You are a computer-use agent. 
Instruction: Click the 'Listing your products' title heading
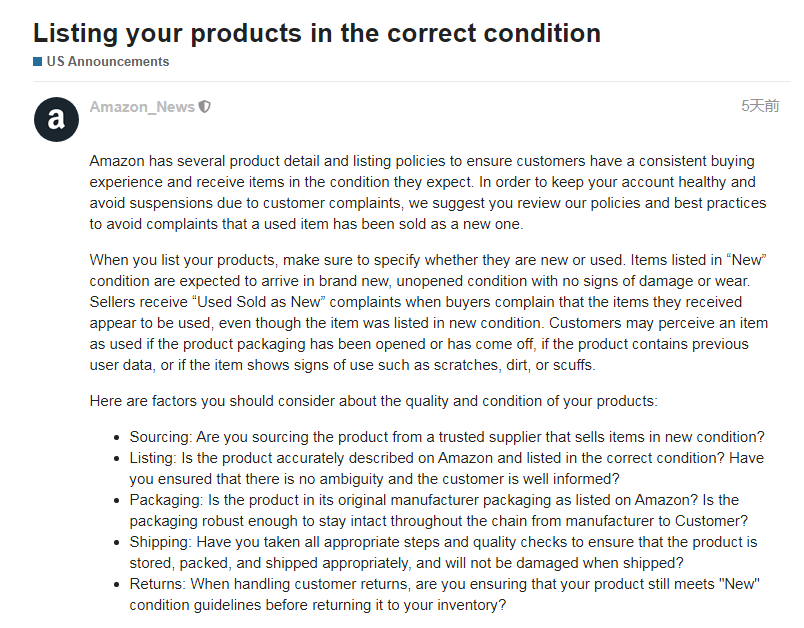pos(317,33)
